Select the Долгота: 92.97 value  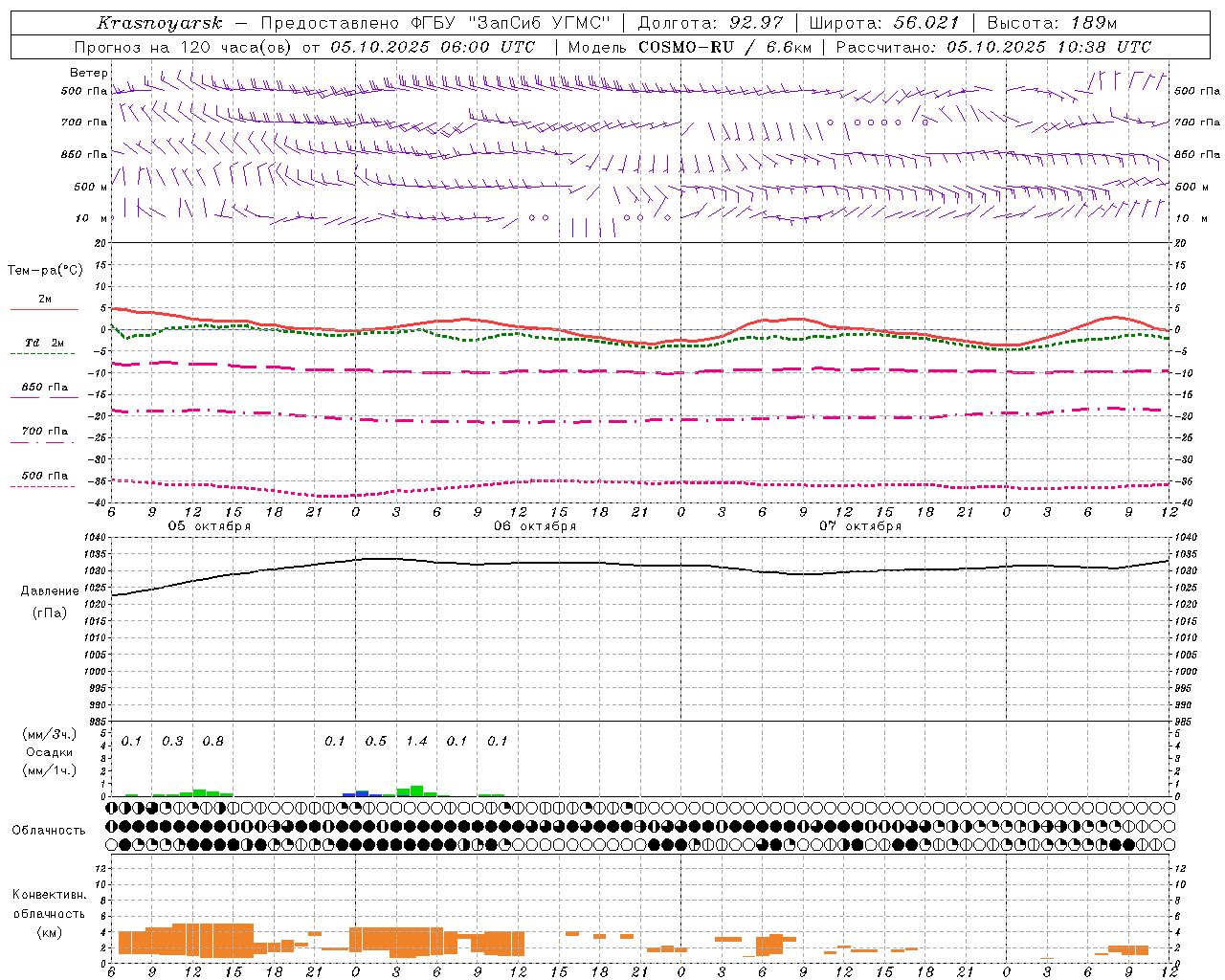click(710, 23)
